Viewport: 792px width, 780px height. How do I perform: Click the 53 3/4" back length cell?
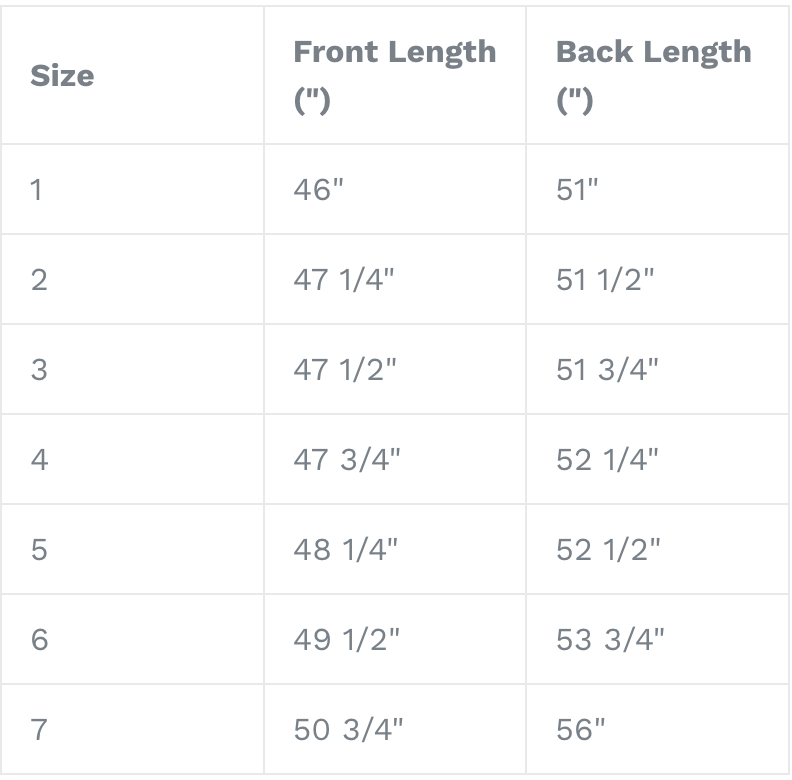click(609, 639)
